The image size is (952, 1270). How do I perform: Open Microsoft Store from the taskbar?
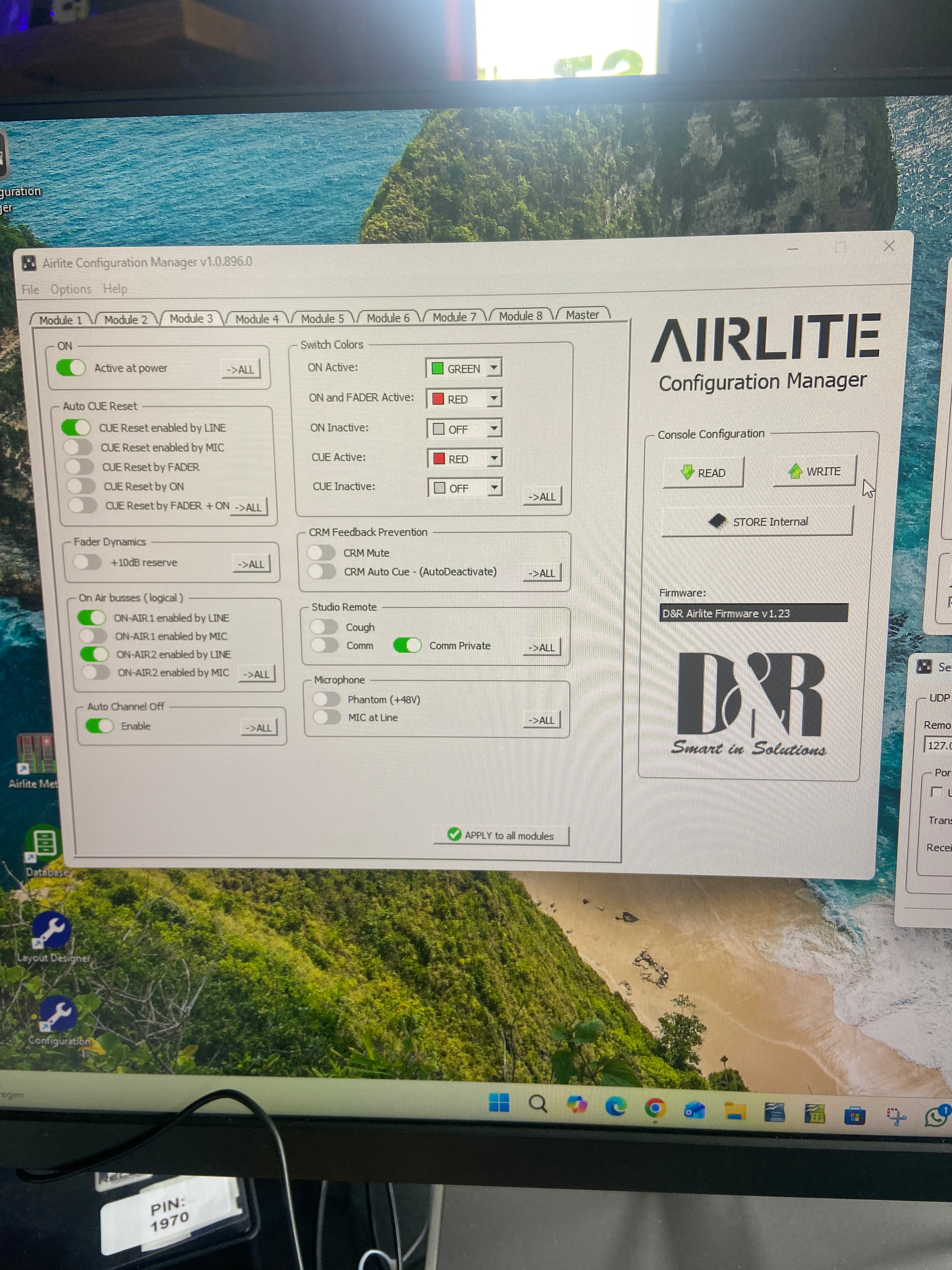pyautogui.click(x=854, y=1116)
